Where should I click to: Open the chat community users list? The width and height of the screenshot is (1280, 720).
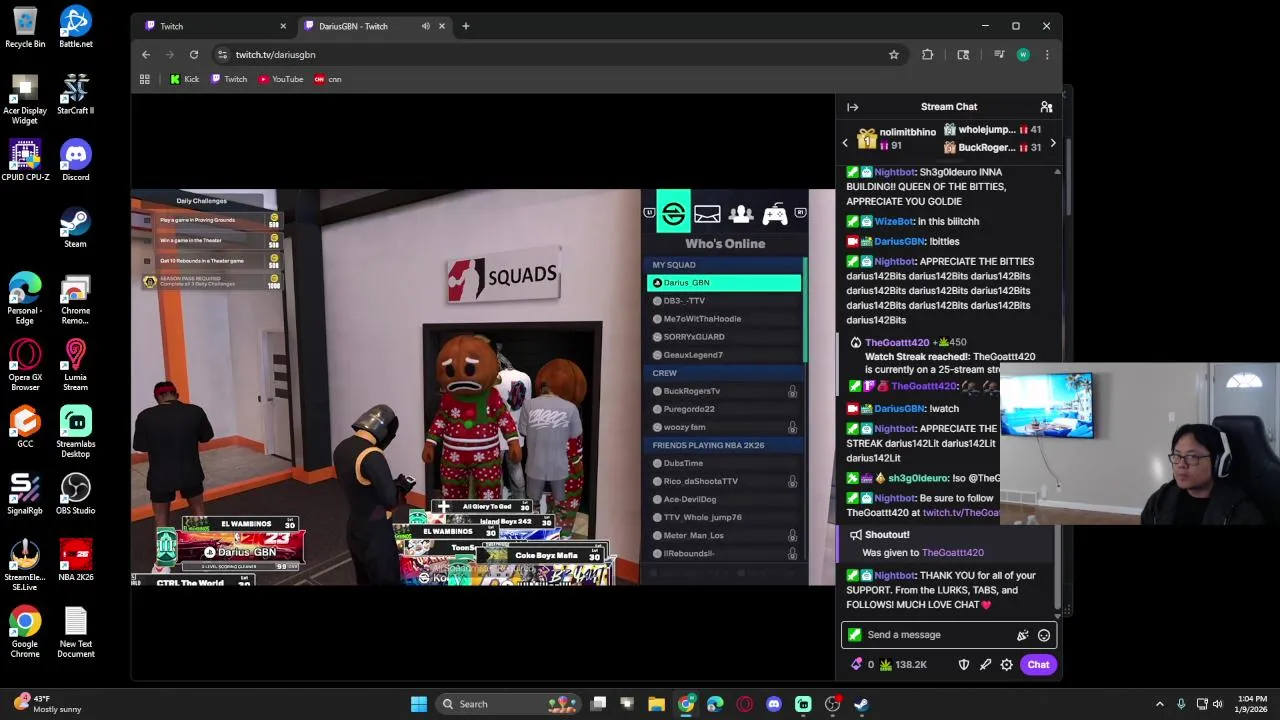tap(1046, 107)
